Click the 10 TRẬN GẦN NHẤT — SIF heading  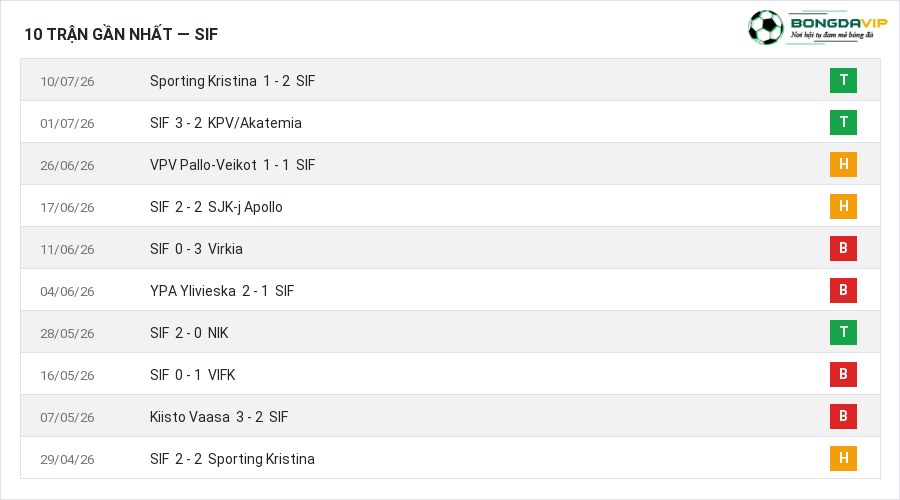point(121,34)
